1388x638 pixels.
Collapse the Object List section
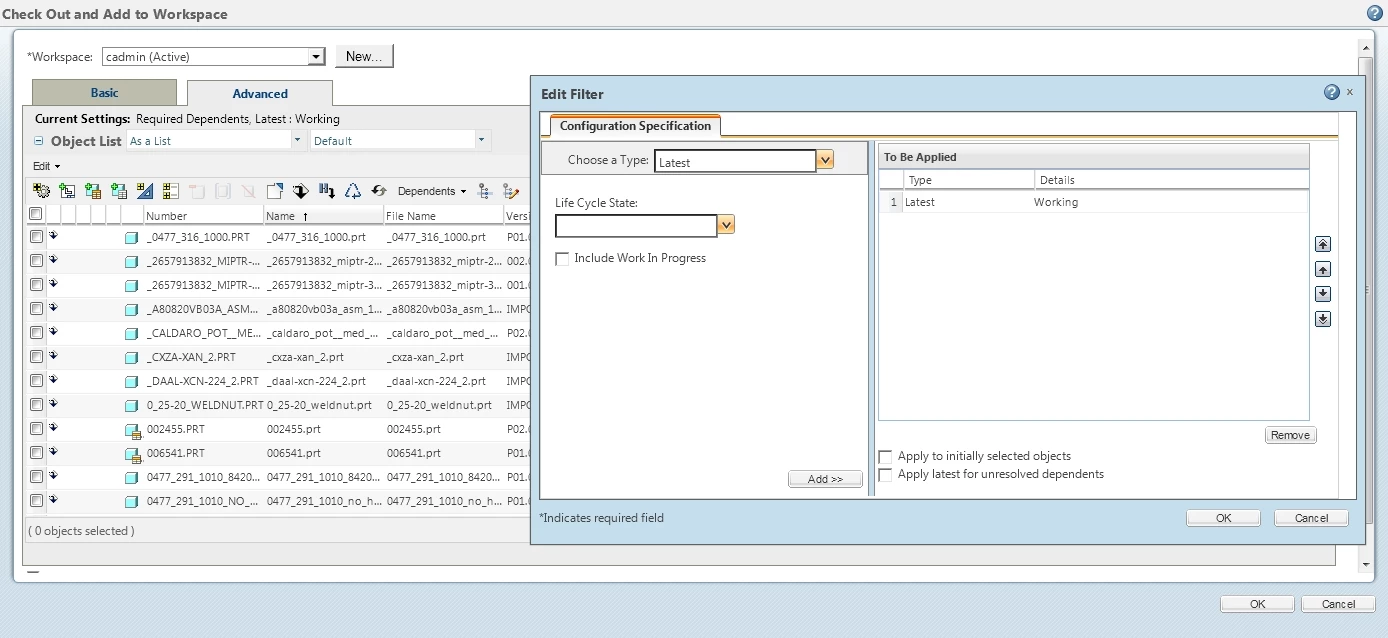(x=39, y=141)
